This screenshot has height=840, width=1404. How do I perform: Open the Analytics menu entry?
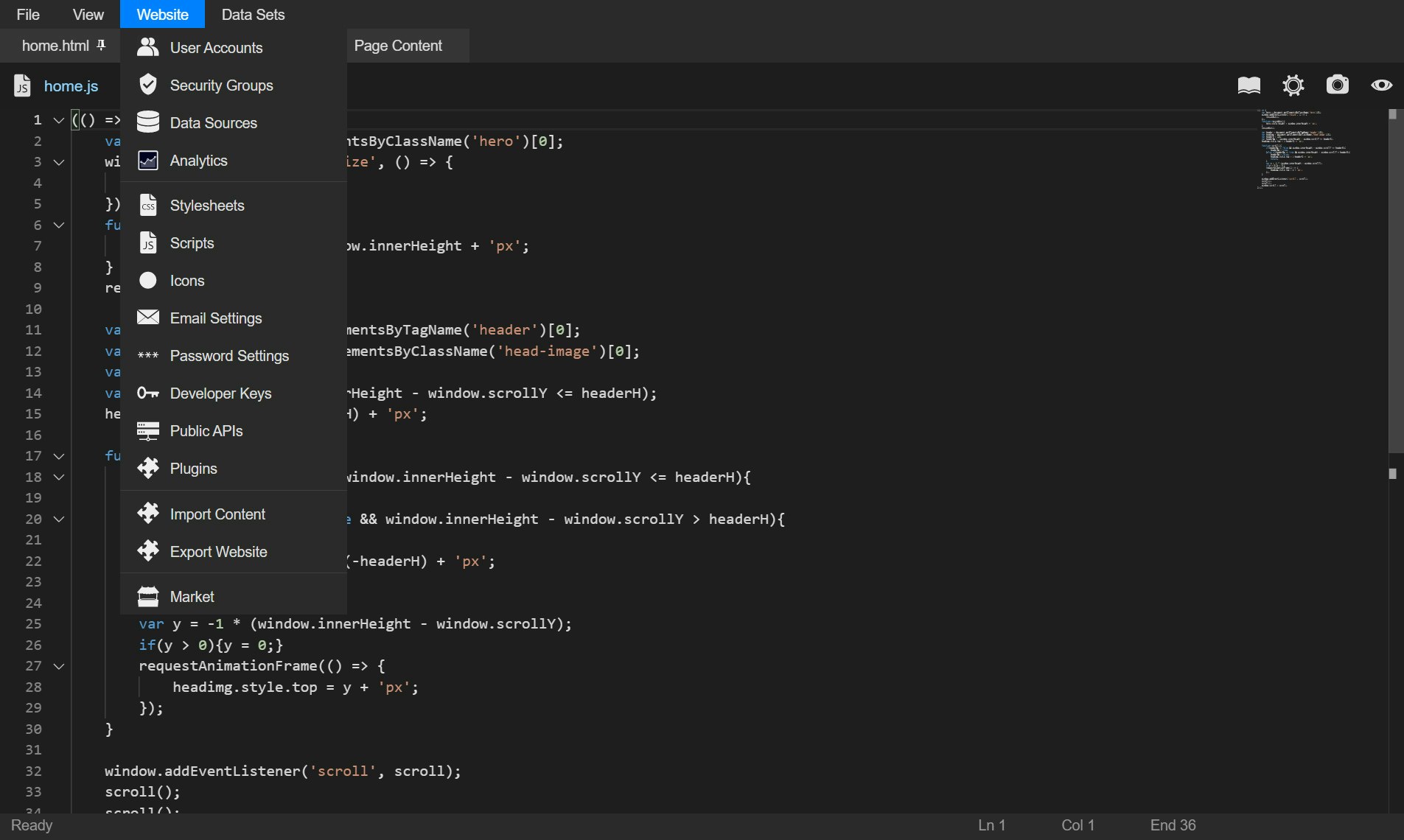pyautogui.click(x=234, y=160)
